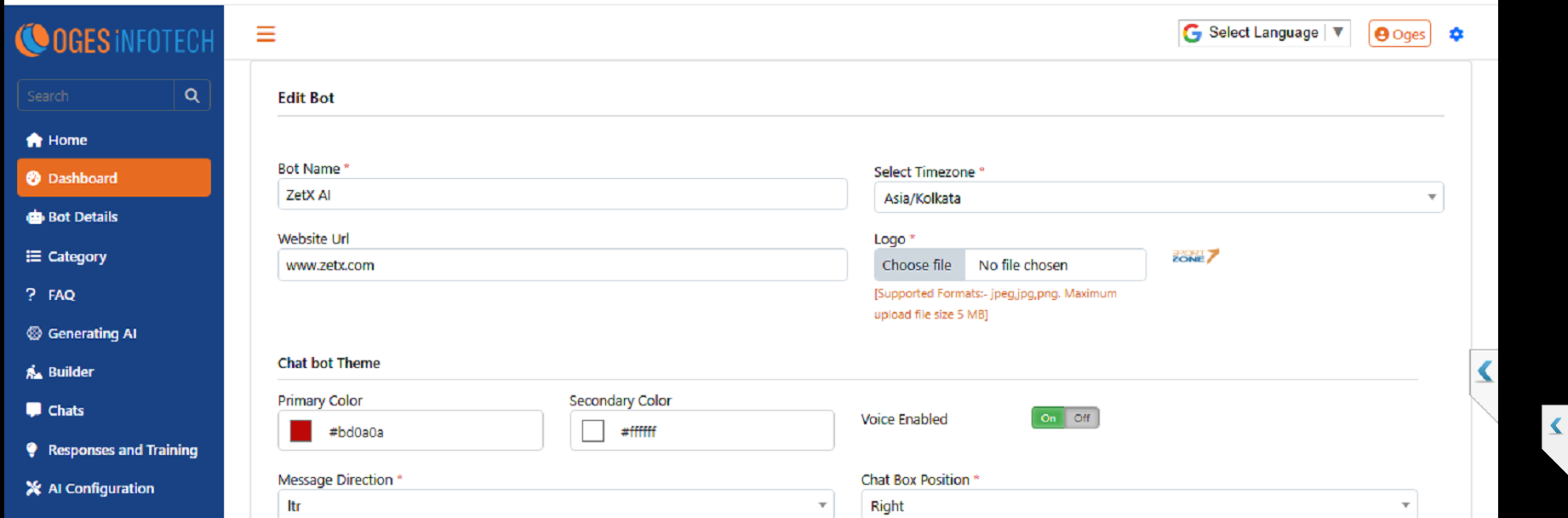Click the Builder icon in sidebar
Image resolution: width=1568 pixels, height=518 pixels.
[x=34, y=372]
